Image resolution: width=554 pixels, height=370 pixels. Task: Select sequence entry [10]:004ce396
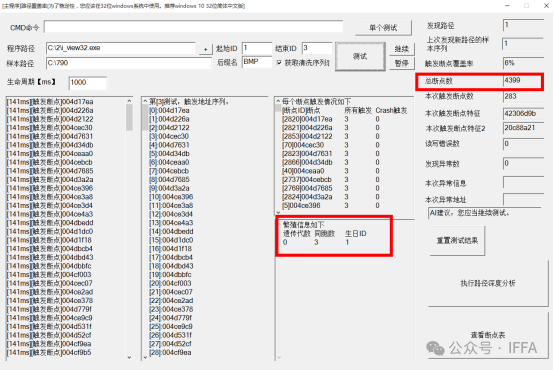click(171, 197)
